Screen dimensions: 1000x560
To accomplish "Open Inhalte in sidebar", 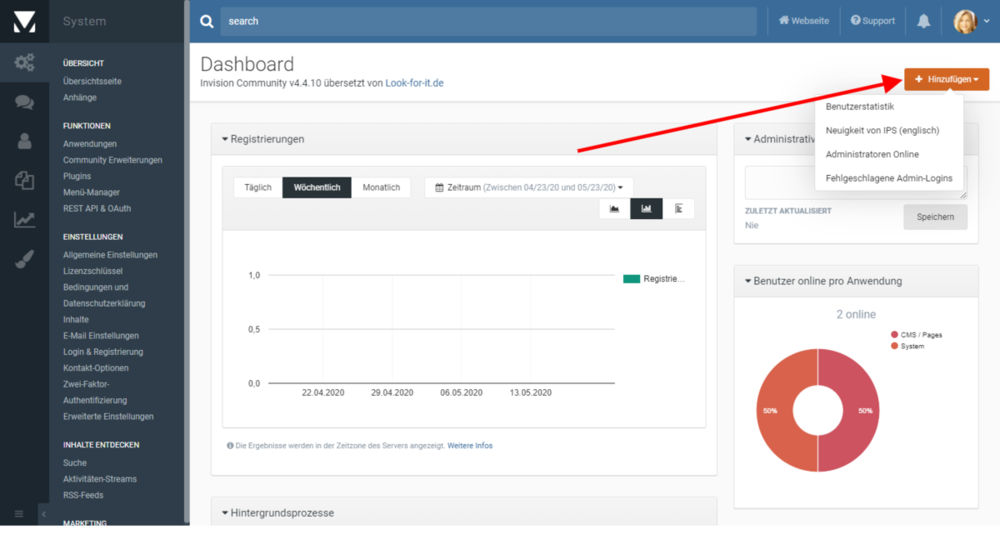I will [76, 320].
